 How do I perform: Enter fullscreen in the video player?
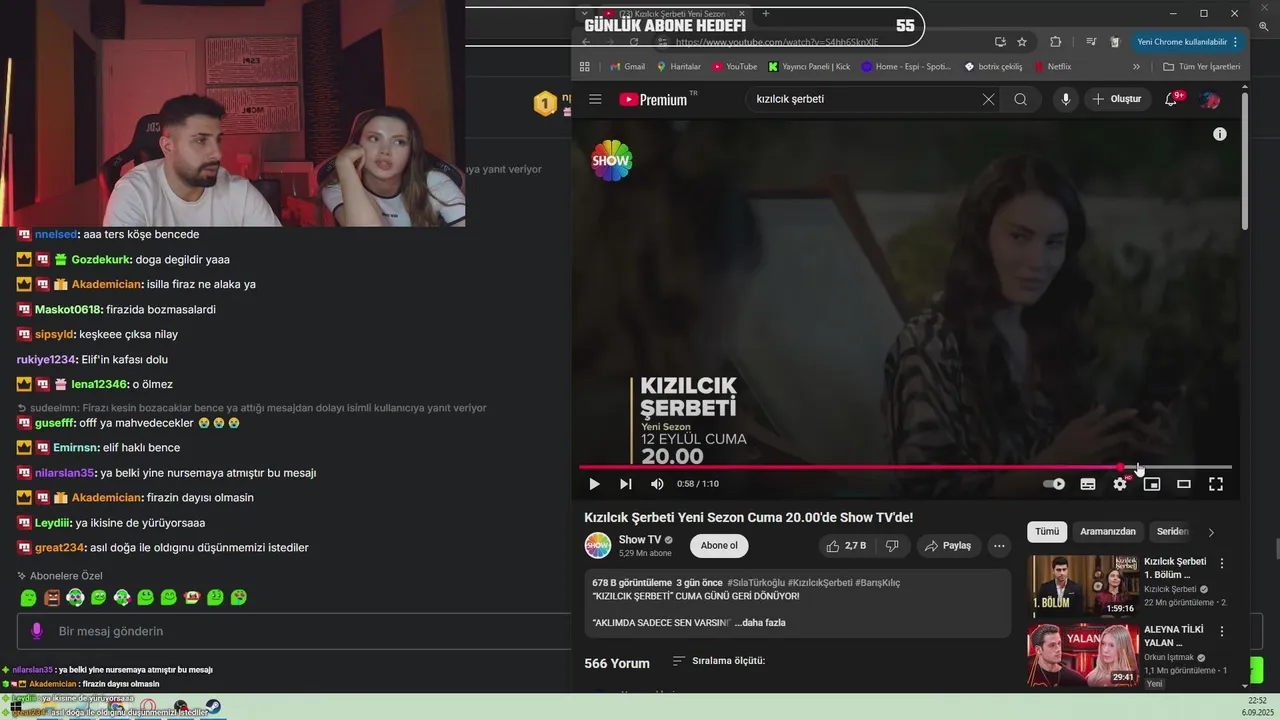1216,484
